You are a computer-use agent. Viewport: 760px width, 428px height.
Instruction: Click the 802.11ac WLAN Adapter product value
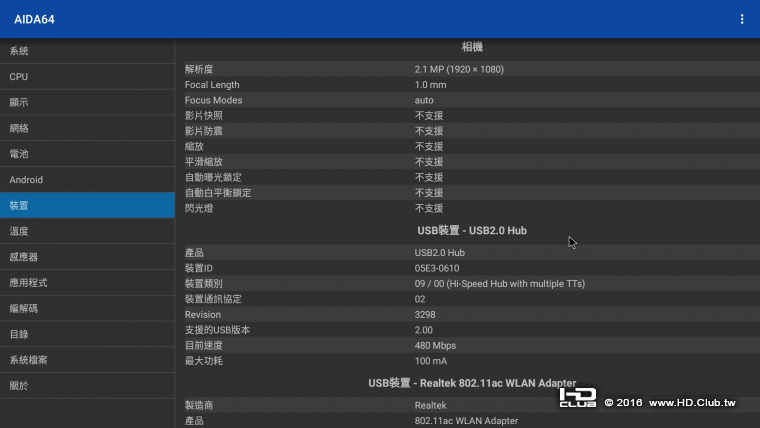click(466, 421)
